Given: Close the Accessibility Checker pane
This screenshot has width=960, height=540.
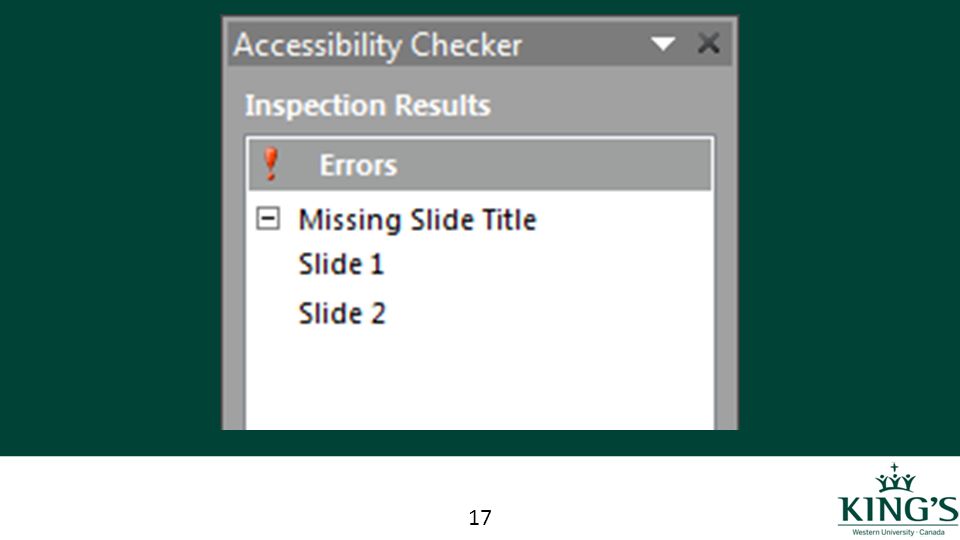Looking at the screenshot, I should 708,43.
